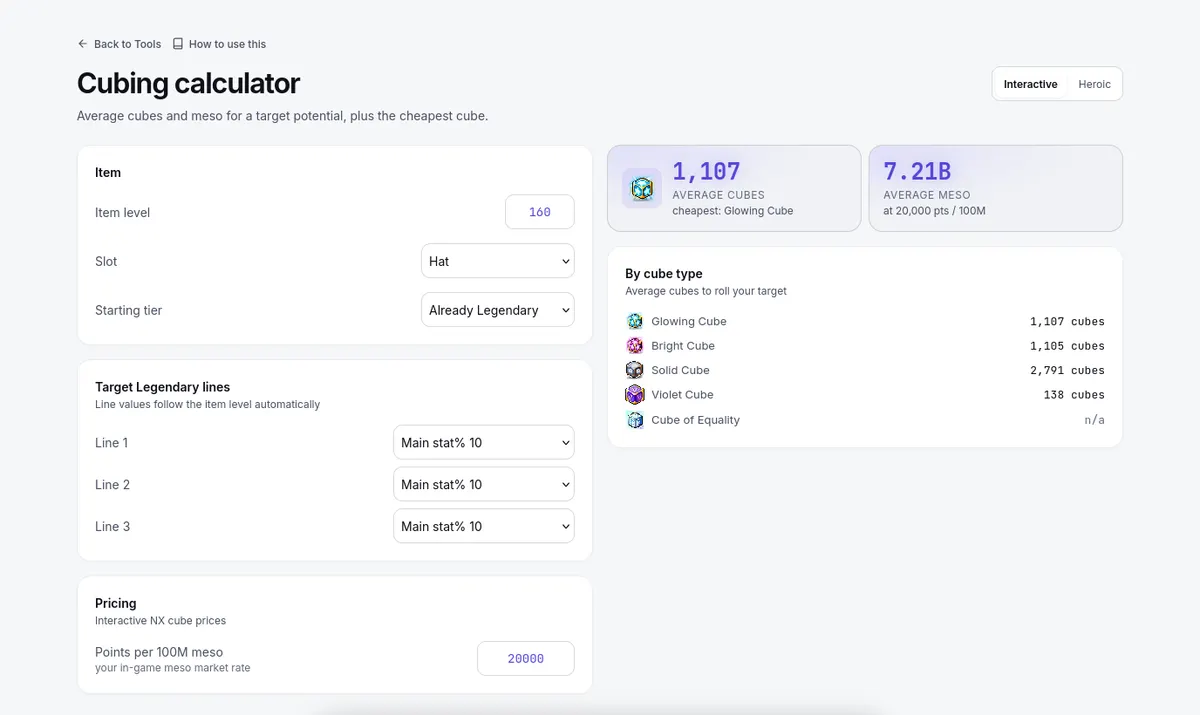Click the Cube of Equality row icon
Screen dimensions: 1200x715
pos(634,420)
